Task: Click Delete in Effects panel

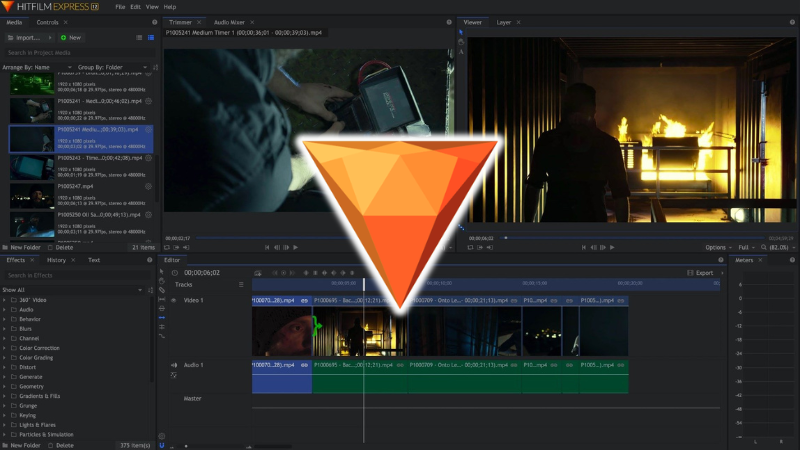Action: point(61,445)
